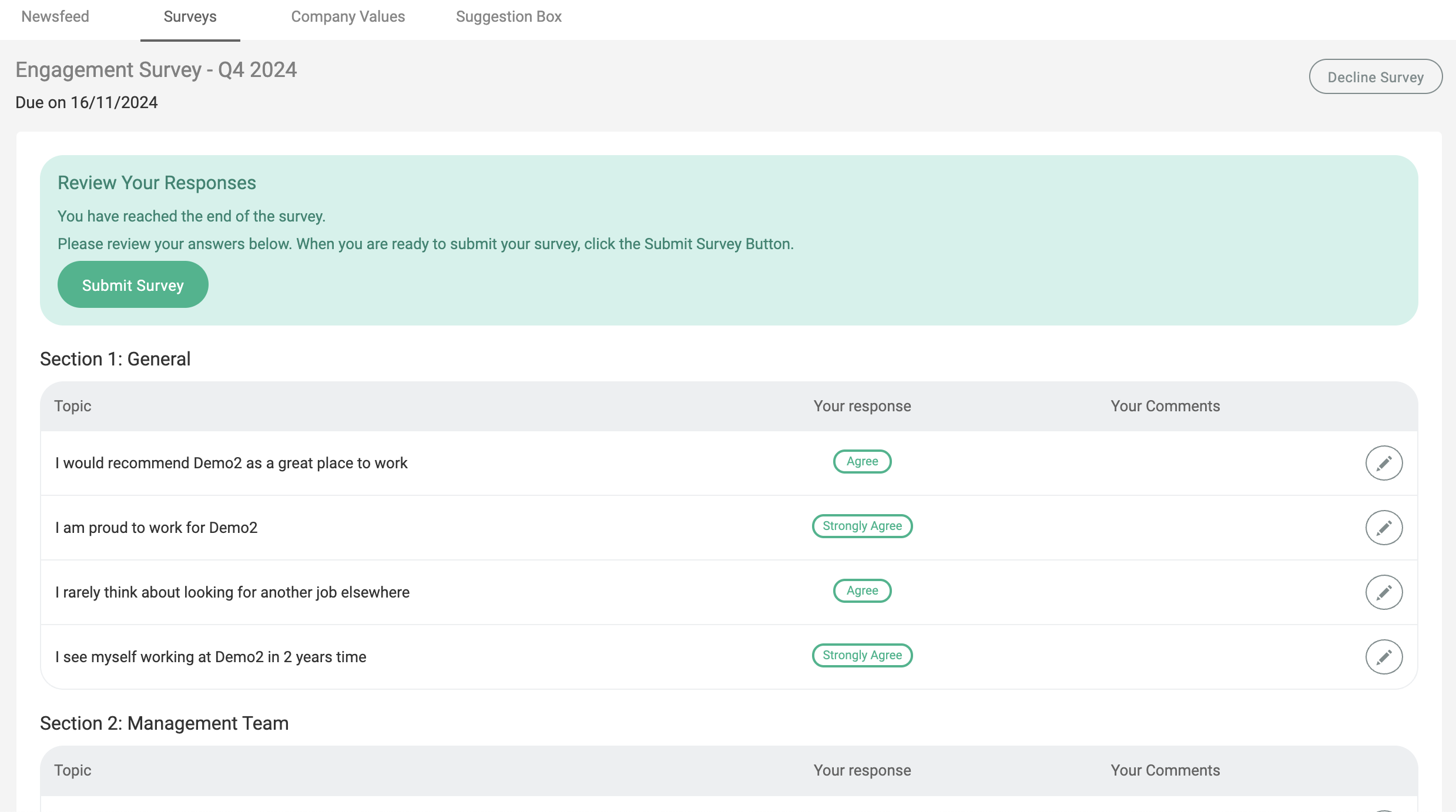Open the Suggestion Box tab

(508, 16)
